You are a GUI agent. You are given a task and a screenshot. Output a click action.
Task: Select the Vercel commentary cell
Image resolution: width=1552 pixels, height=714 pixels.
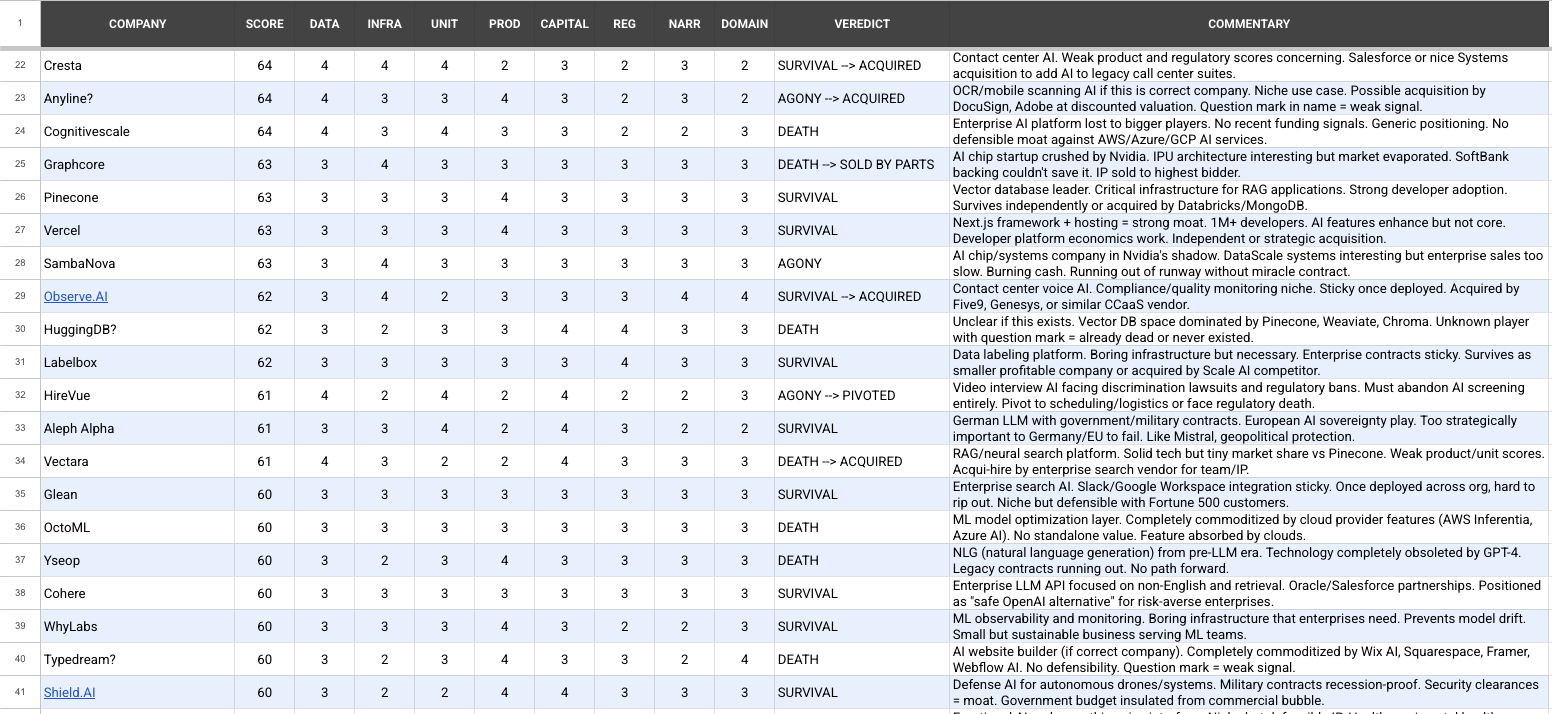1249,231
